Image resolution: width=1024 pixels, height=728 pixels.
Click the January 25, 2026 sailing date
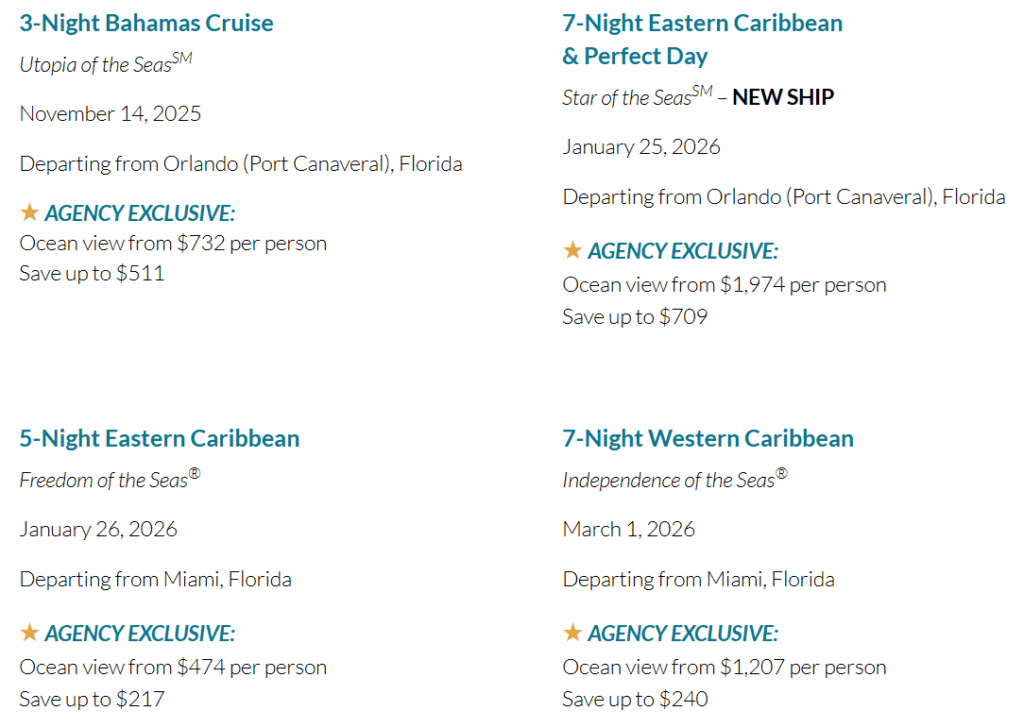point(641,147)
